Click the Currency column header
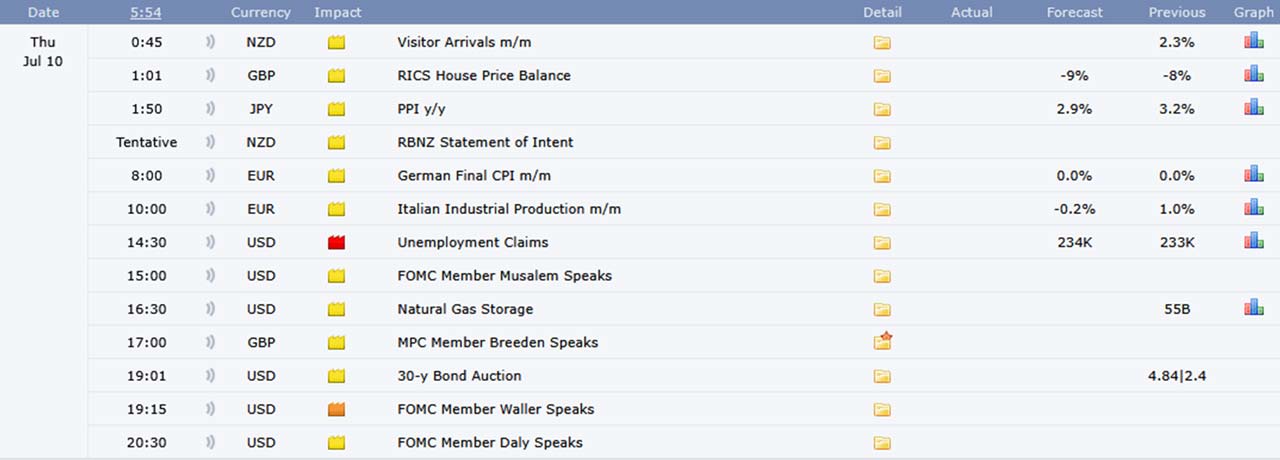Viewport: 1280px width, 460px height. click(x=260, y=12)
